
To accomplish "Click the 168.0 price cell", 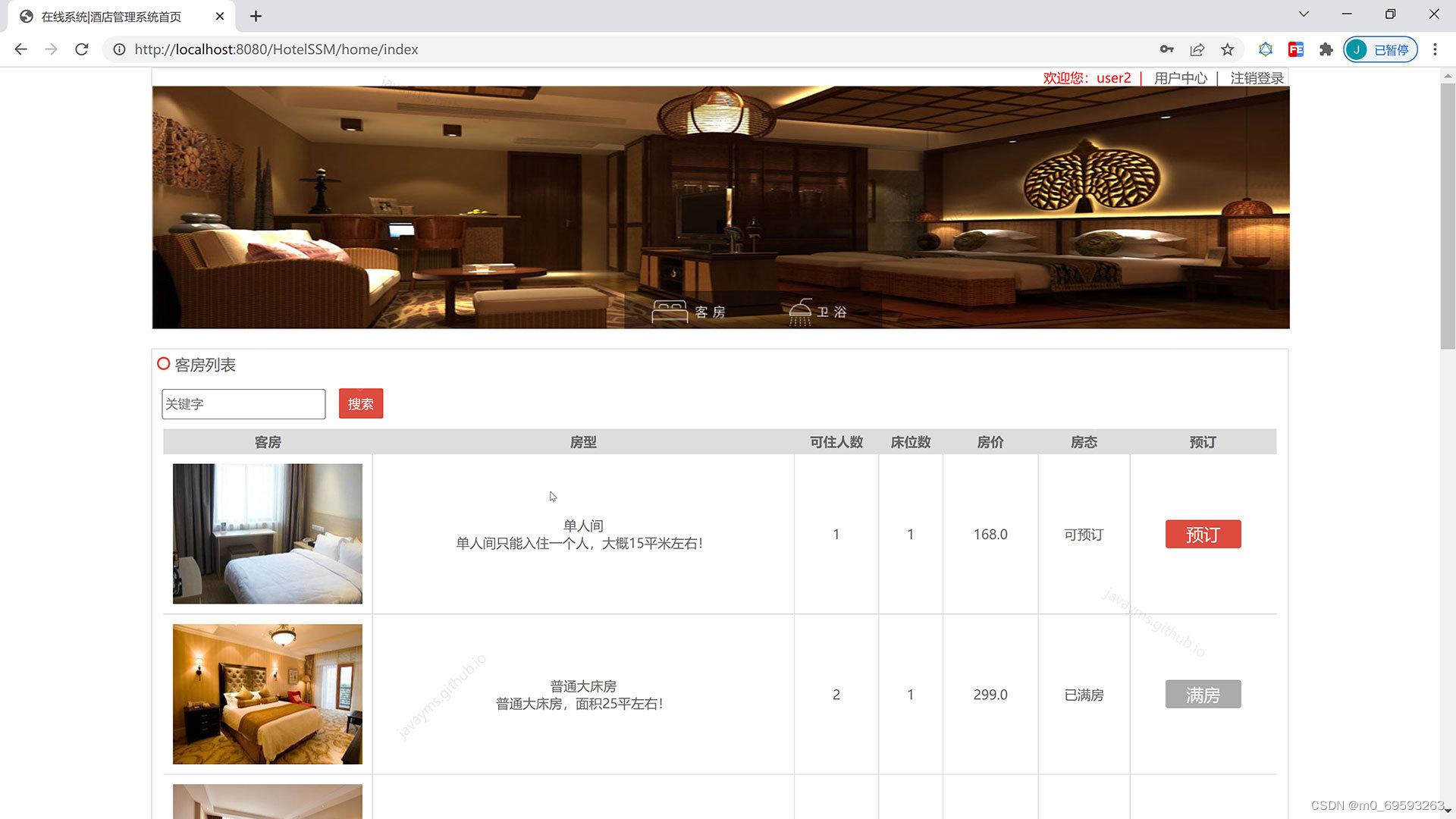I will (x=990, y=534).
